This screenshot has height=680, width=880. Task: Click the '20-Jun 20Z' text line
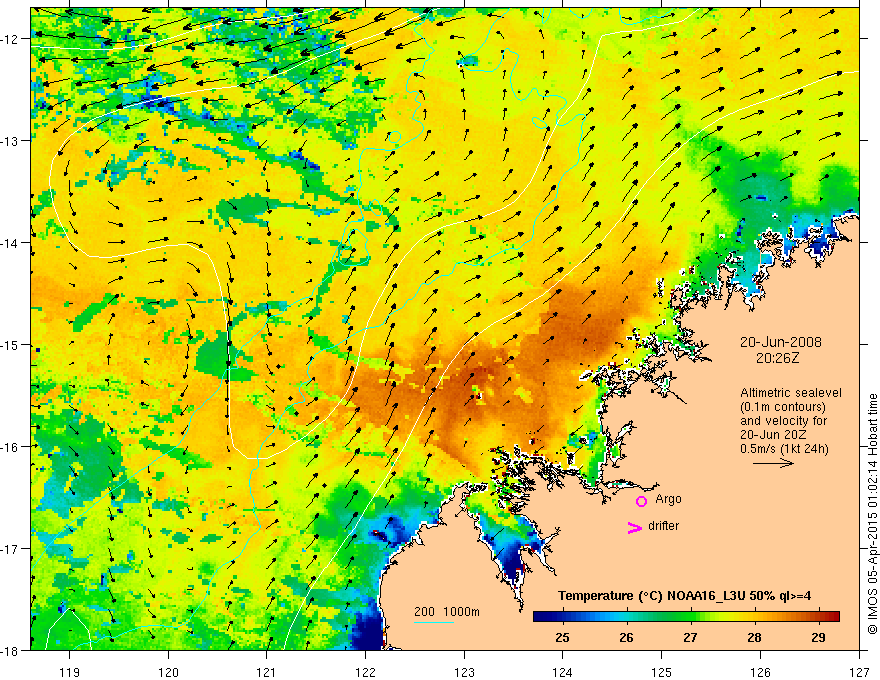click(x=773, y=435)
